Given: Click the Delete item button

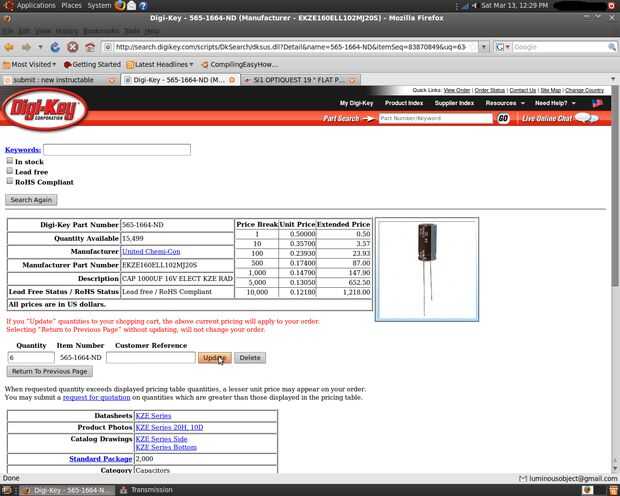Looking at the screenshot, I should point(250,358).
